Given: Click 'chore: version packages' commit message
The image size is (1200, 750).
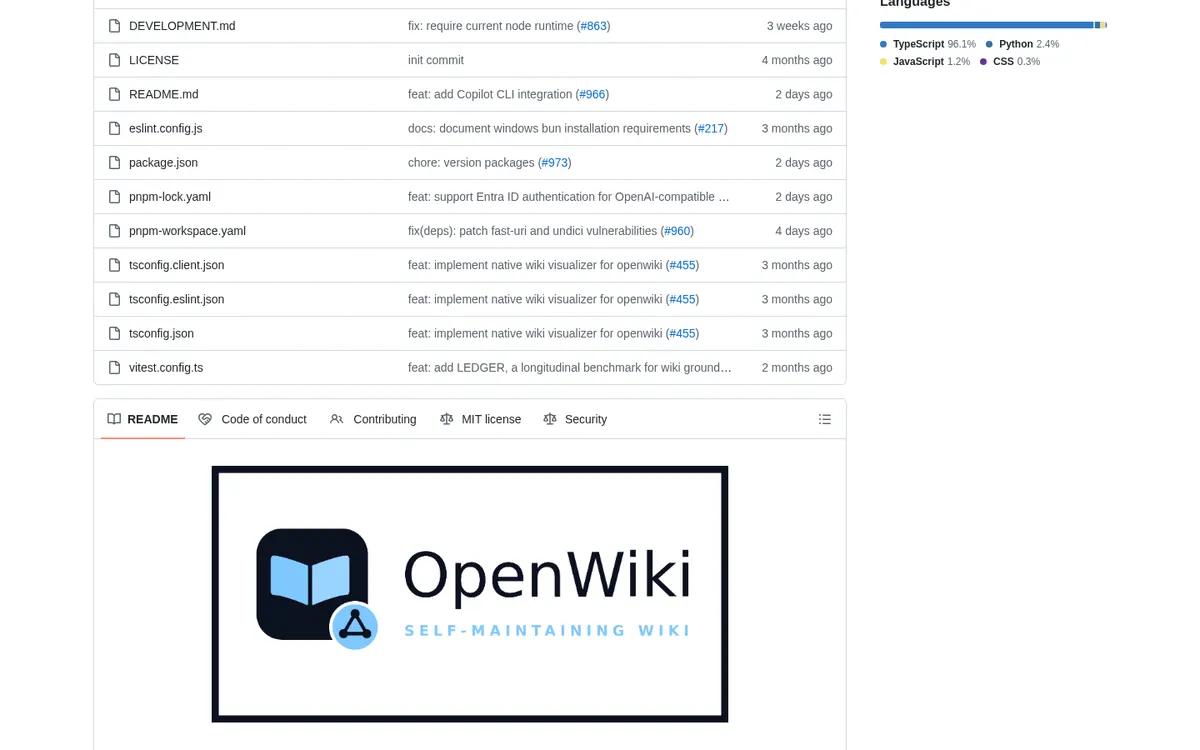Looking at the screenshot, I should [x=471, y=162].
